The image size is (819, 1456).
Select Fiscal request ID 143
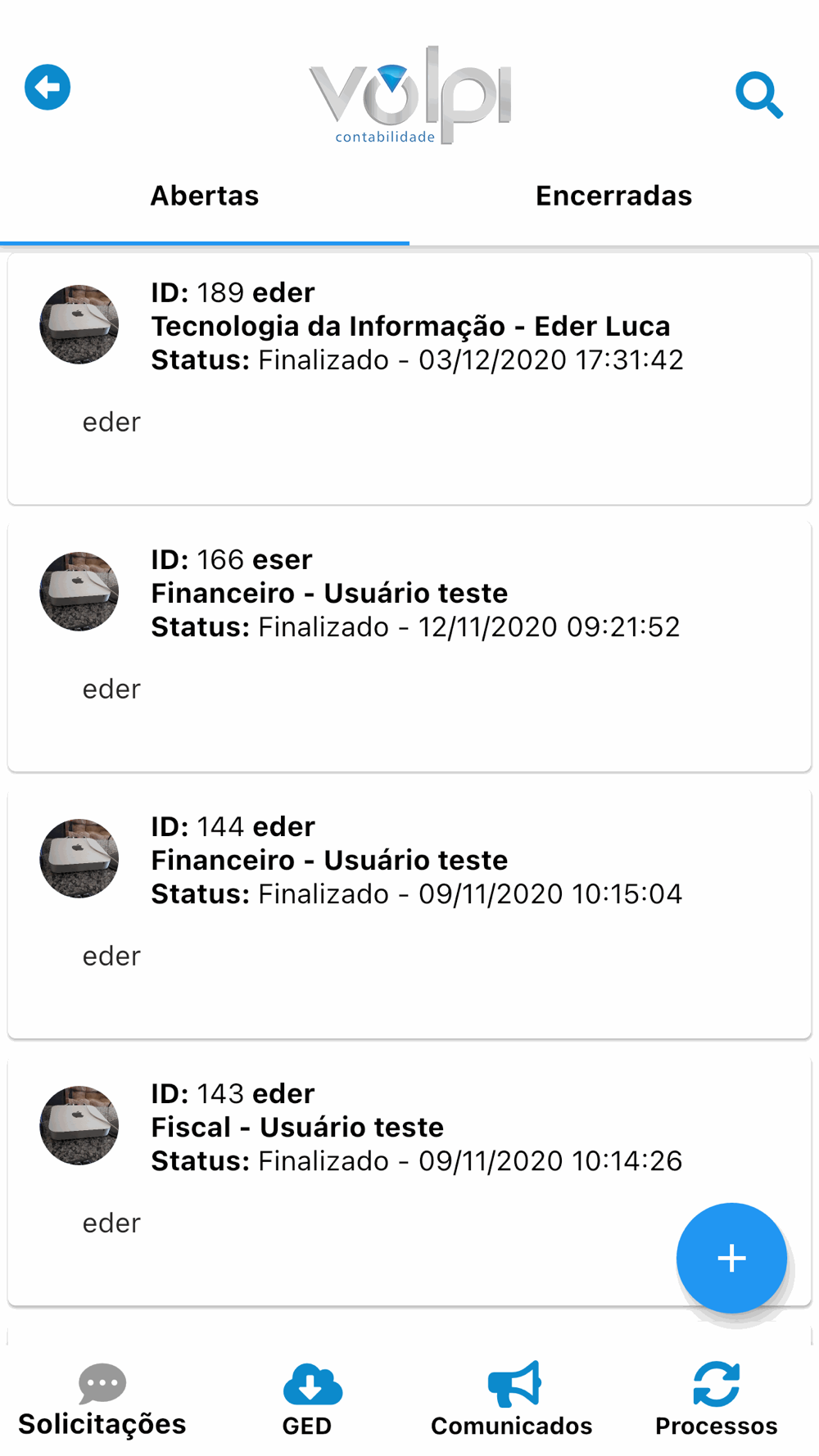297,1128
